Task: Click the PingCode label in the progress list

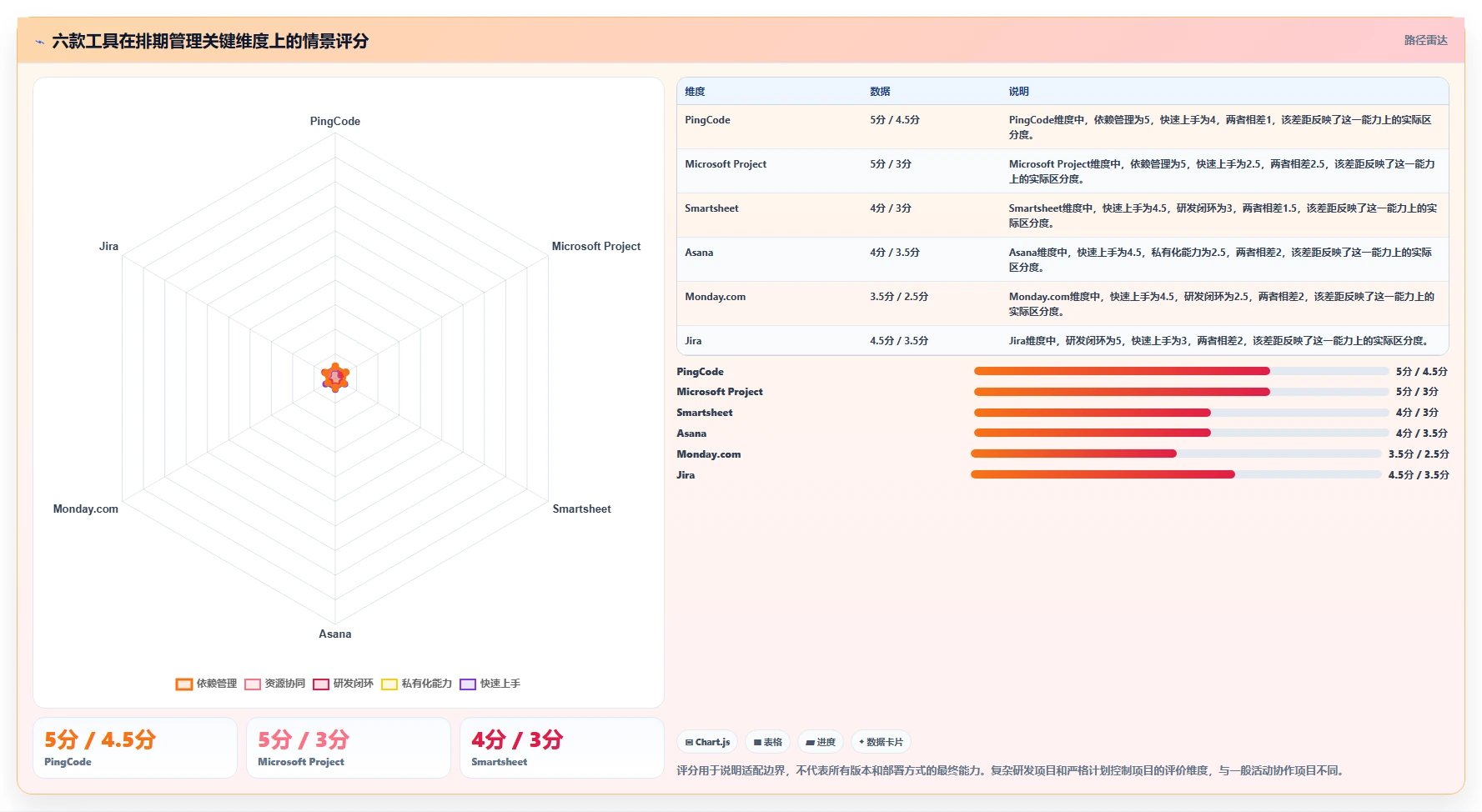Action: pyautogui.click(x=700, y=372)
